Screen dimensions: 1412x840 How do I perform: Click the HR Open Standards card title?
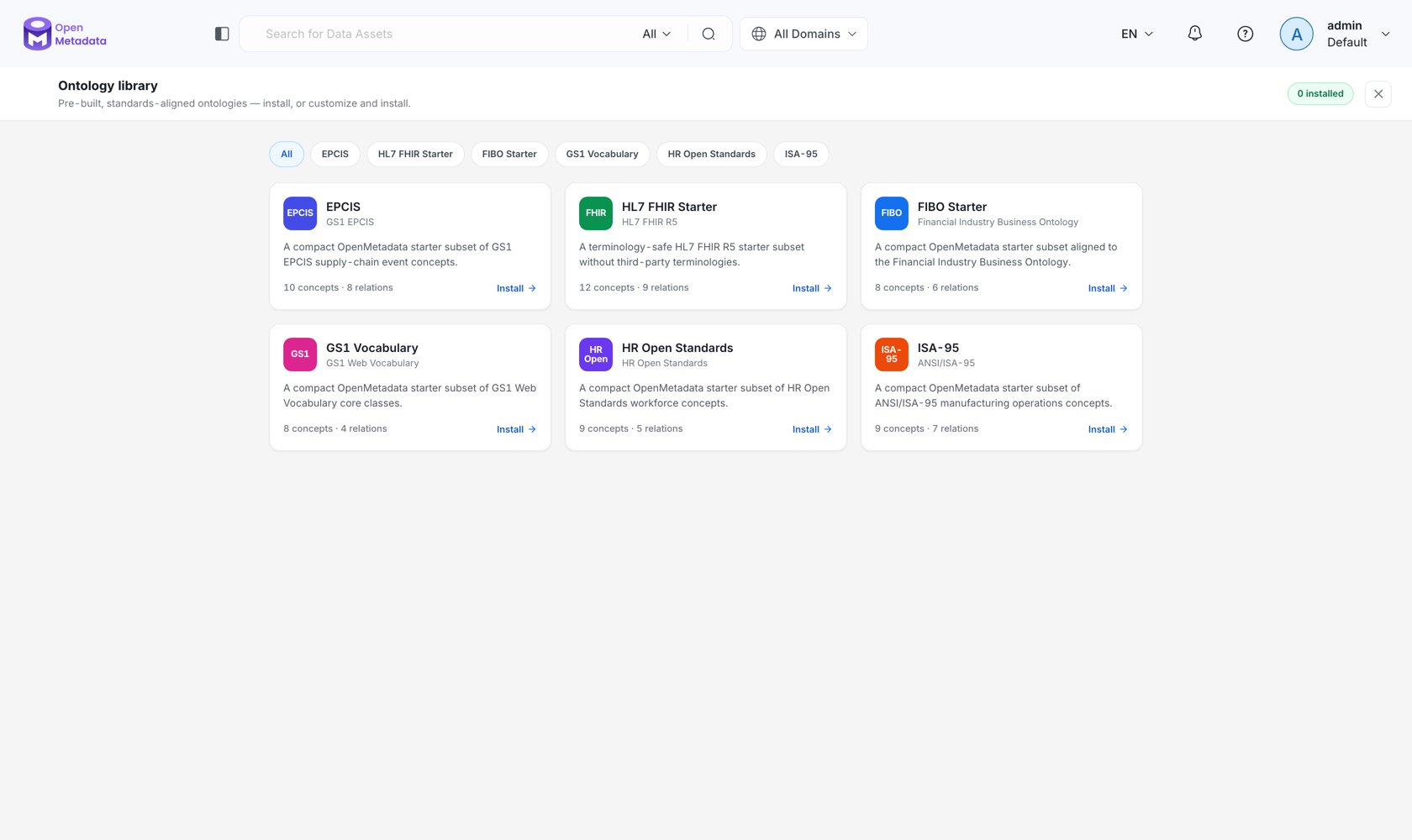click(677, 348)
